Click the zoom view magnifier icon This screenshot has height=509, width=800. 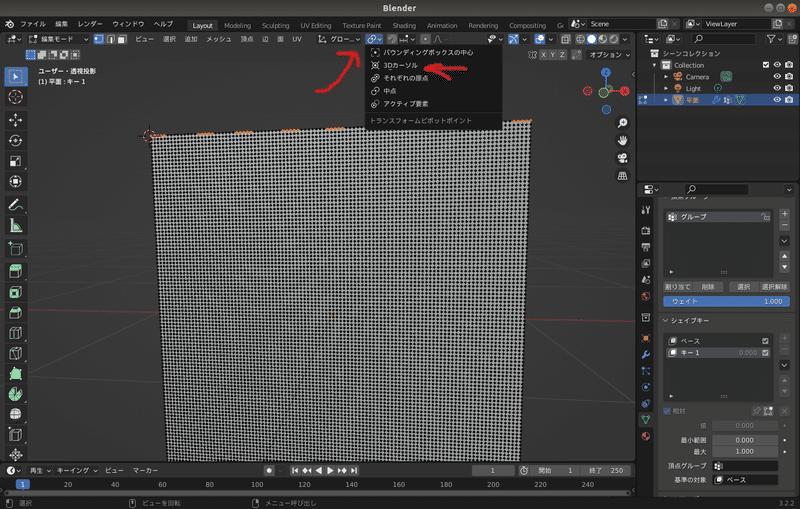pyautogui.click(x=622, y=123)
